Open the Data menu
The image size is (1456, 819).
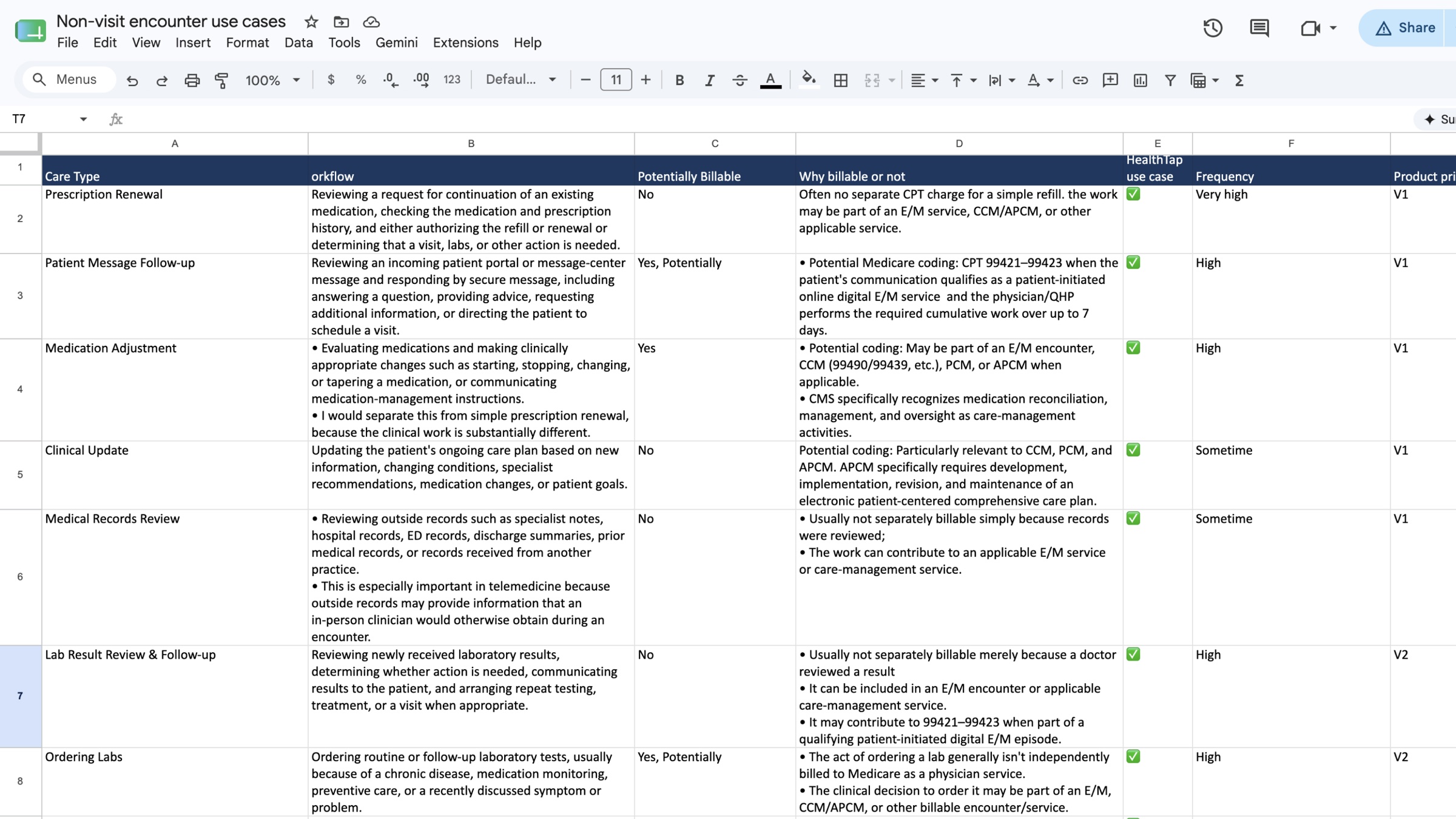(298, 42)
